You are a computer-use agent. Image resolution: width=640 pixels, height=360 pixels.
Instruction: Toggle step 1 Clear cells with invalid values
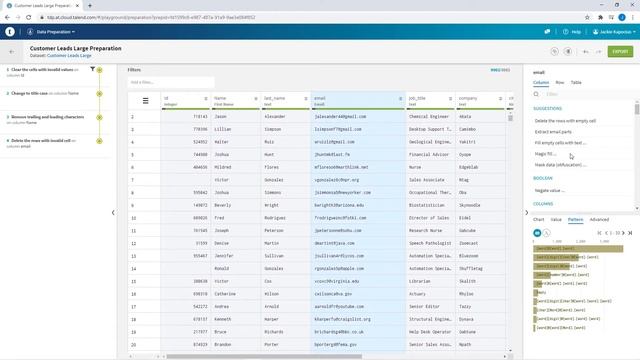[x=99, y=70]
